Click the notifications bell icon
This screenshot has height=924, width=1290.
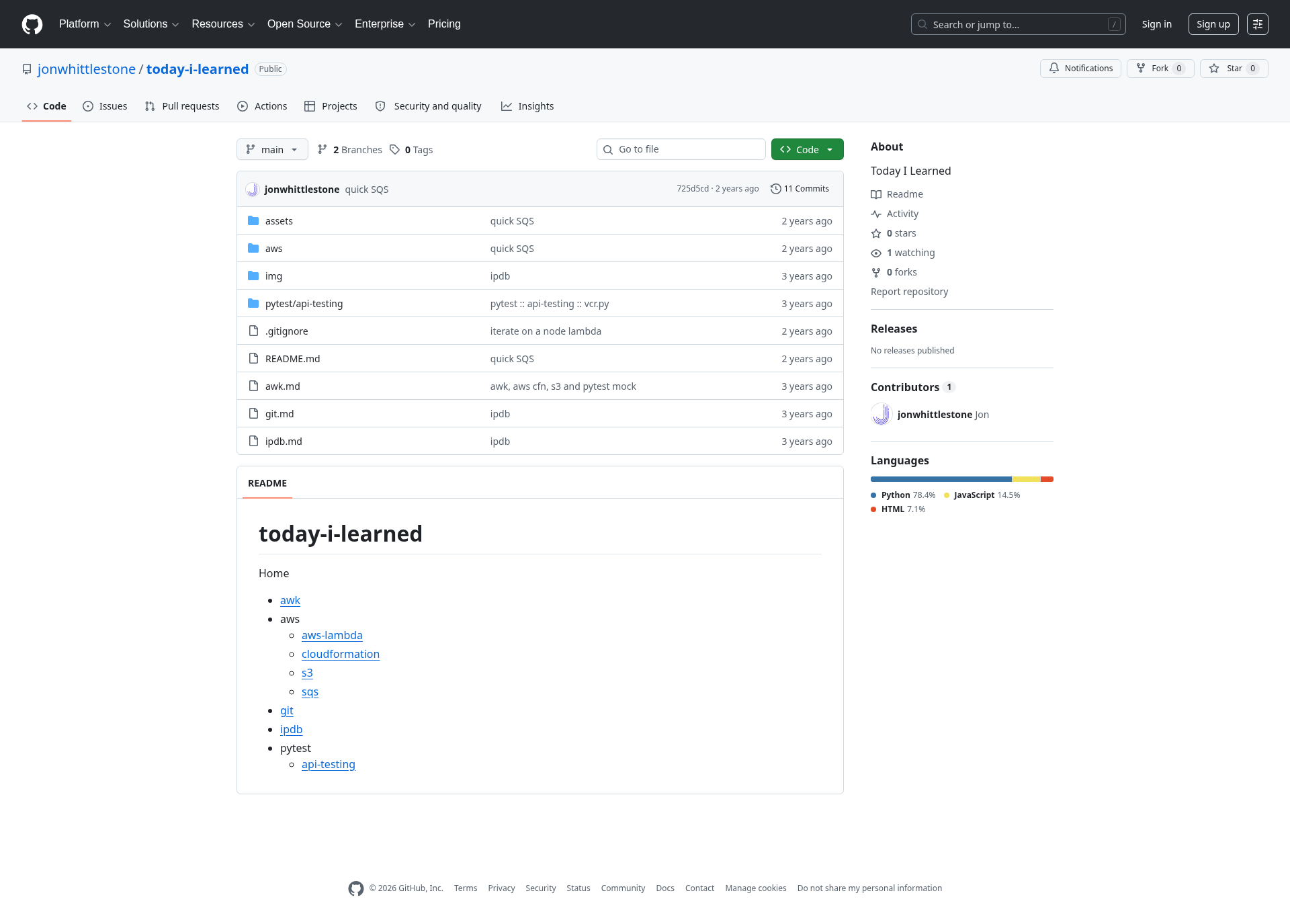click(1054, 68)
